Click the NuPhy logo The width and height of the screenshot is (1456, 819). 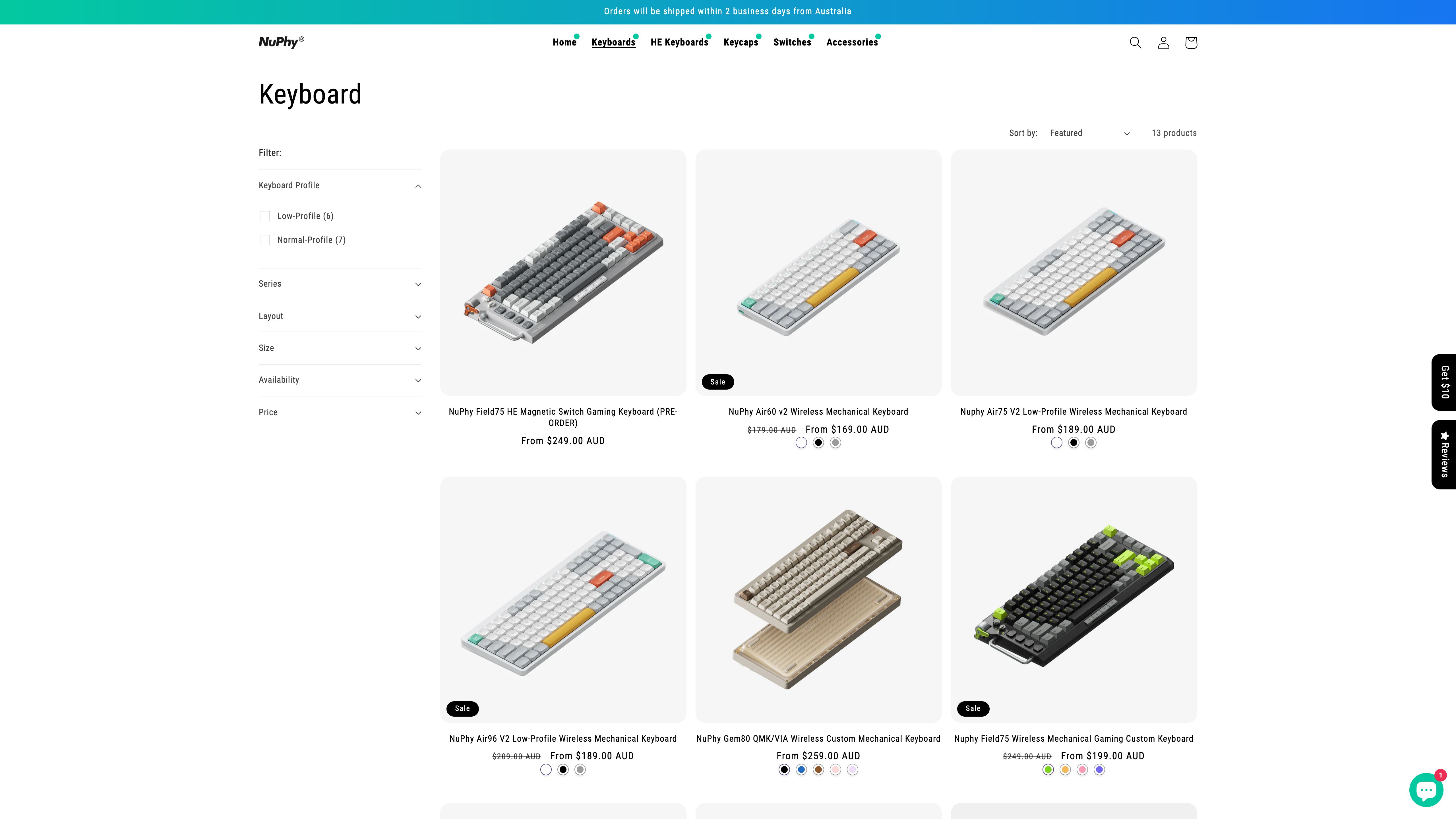[282, 42]
